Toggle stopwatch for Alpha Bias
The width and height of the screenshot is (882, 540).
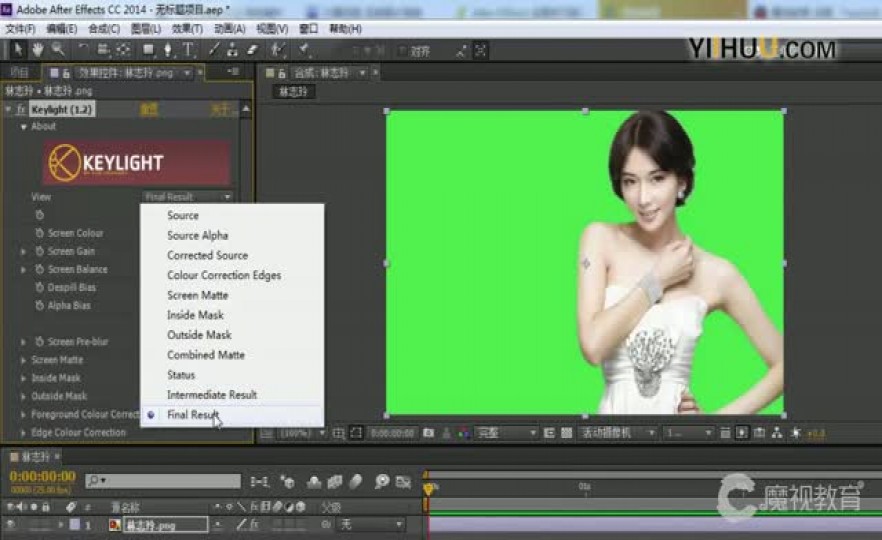click(x=39, y=305)
